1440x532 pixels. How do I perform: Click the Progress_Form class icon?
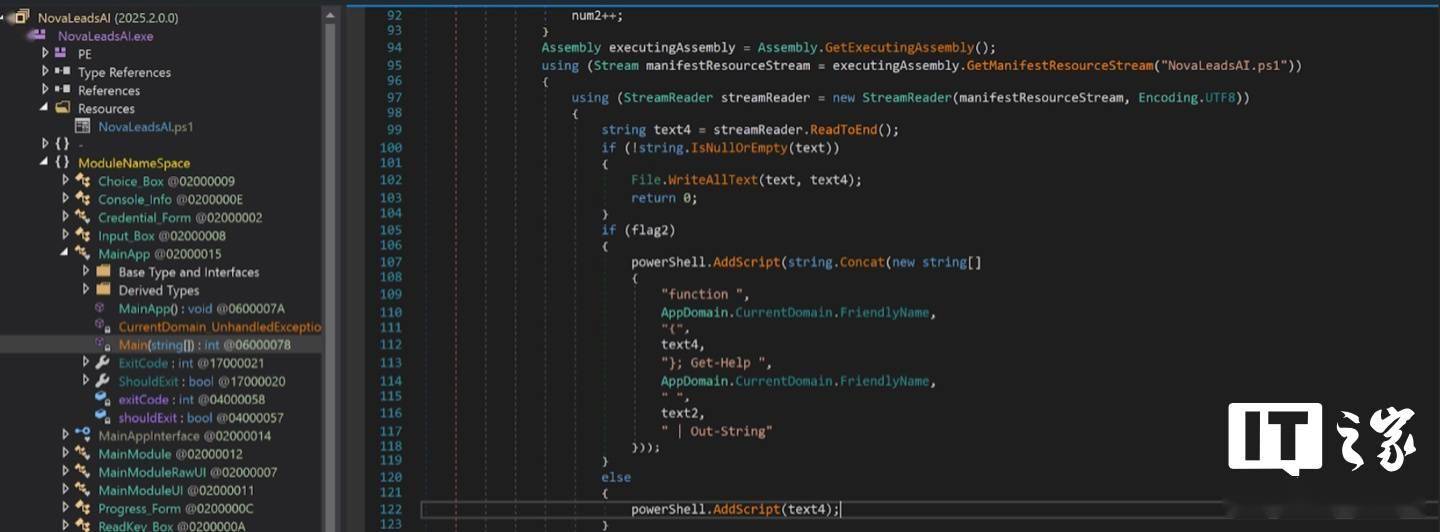pyautogui.click(x=82, y=508)
